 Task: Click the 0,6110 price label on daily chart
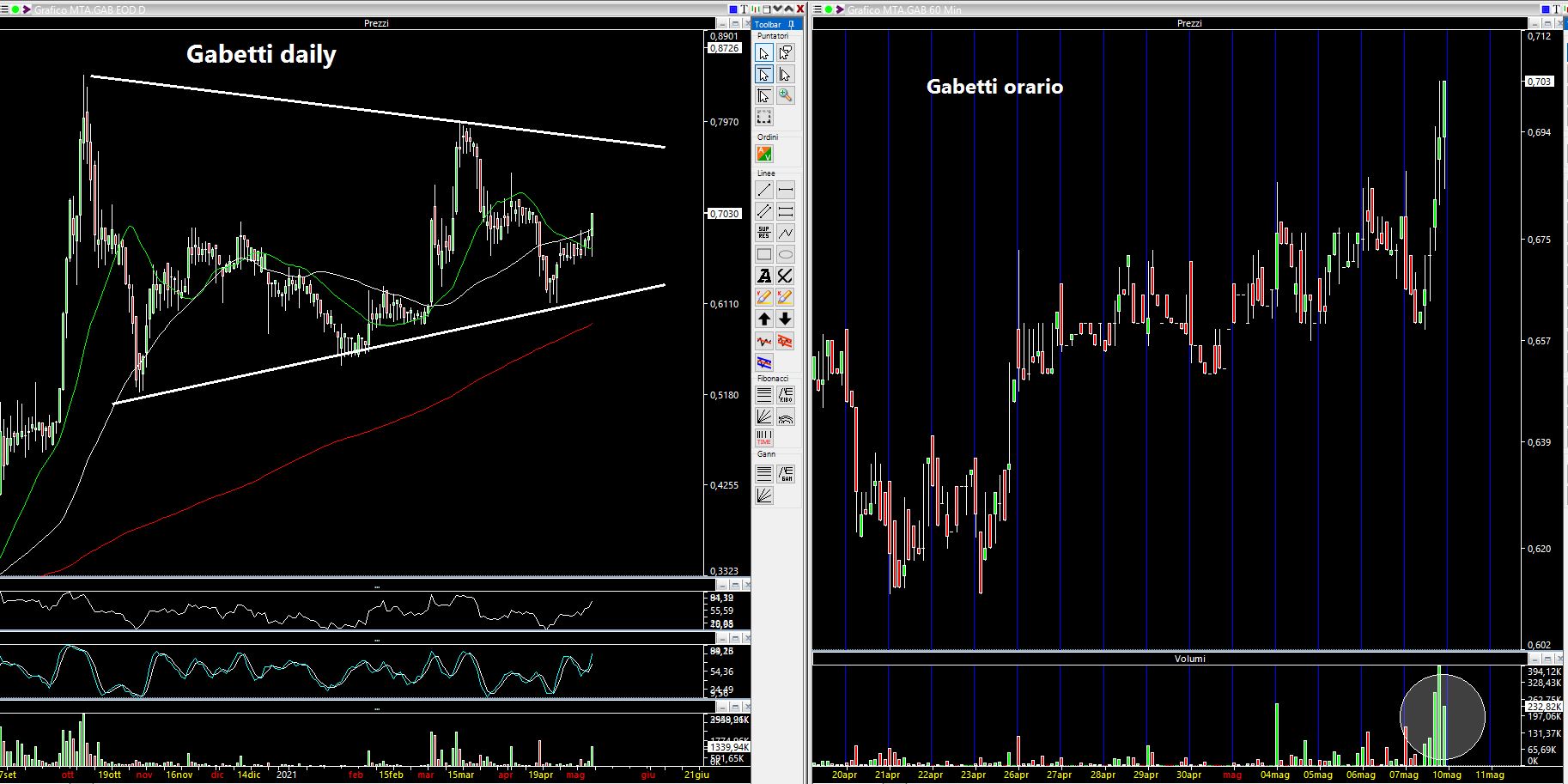(724, 304)
